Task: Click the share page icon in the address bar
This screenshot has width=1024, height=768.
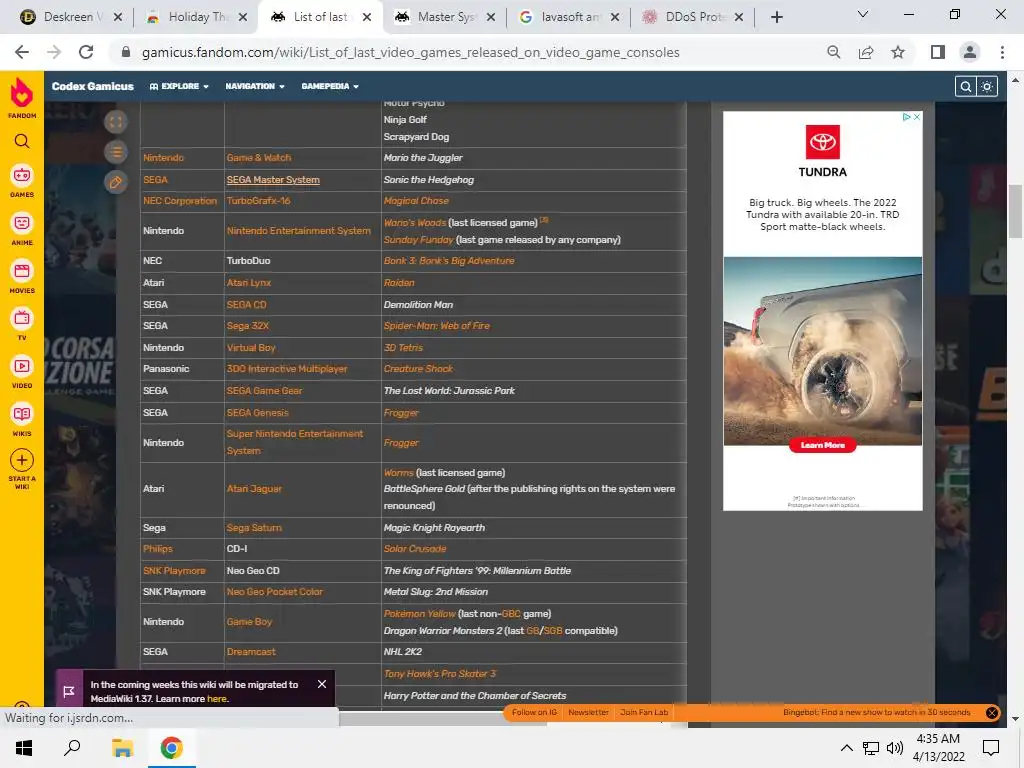Action: (x=866, y=52)
